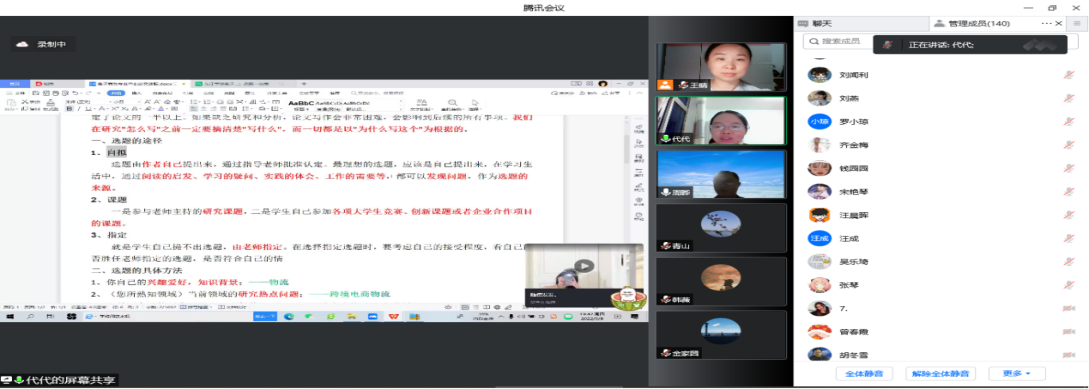Click the Tencent Meeting icon on shared taskbar
This screenshot has width=1089, height=389.
[x=372, y=316]
